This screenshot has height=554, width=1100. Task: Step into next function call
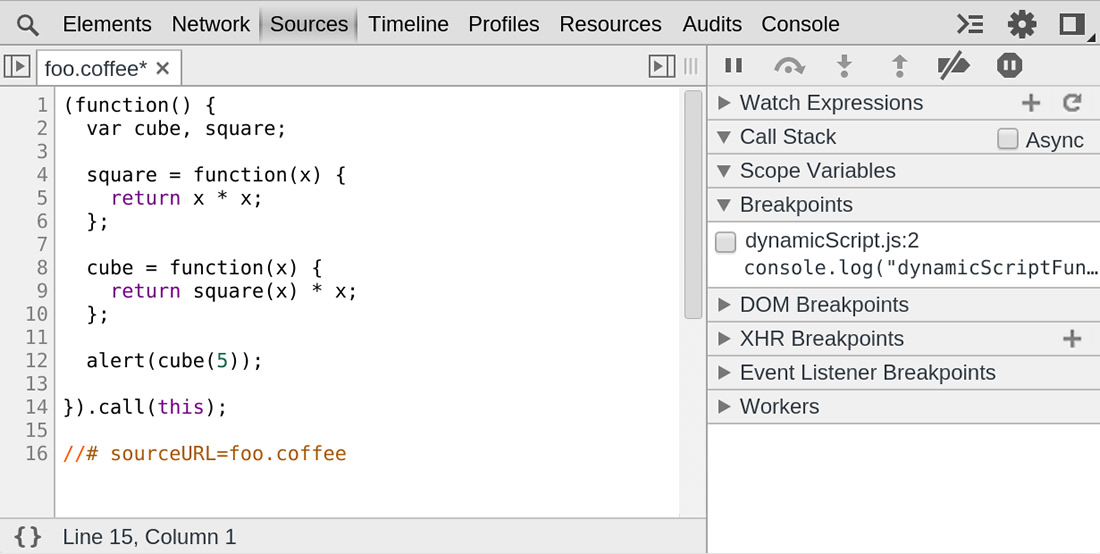[845, 66]
